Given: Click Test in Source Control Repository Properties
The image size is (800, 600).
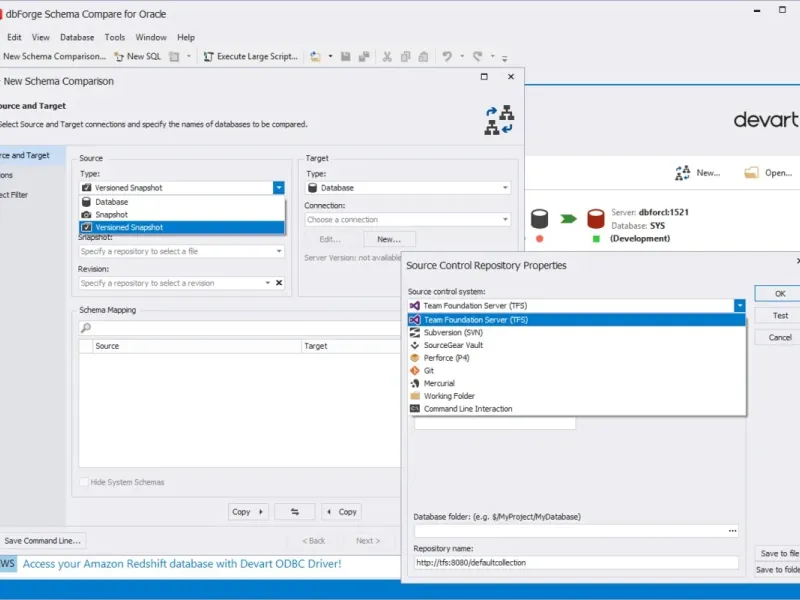Looking at the screenshot, I should point(780,316).
